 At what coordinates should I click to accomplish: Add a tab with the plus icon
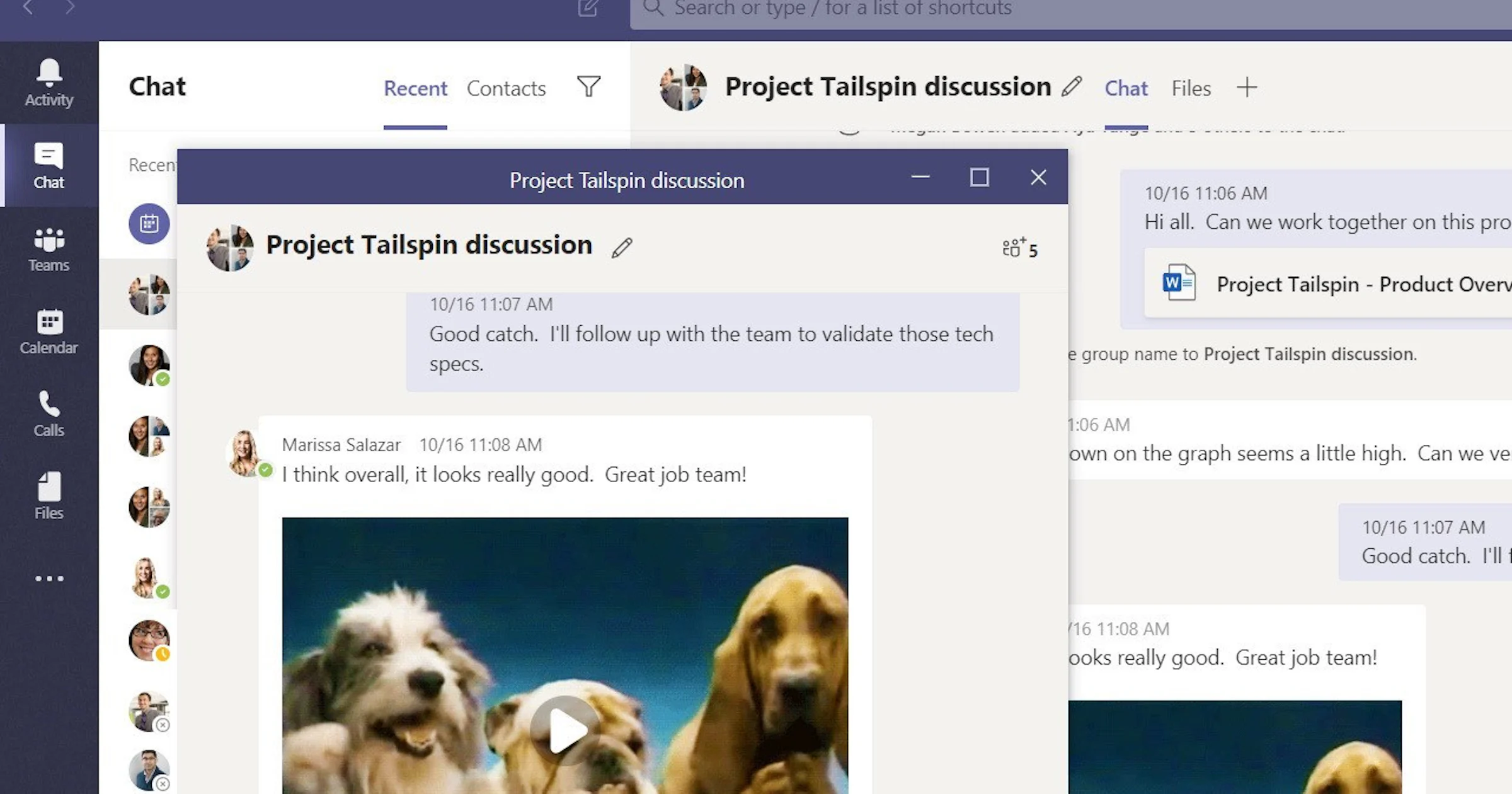[1247, 87]
